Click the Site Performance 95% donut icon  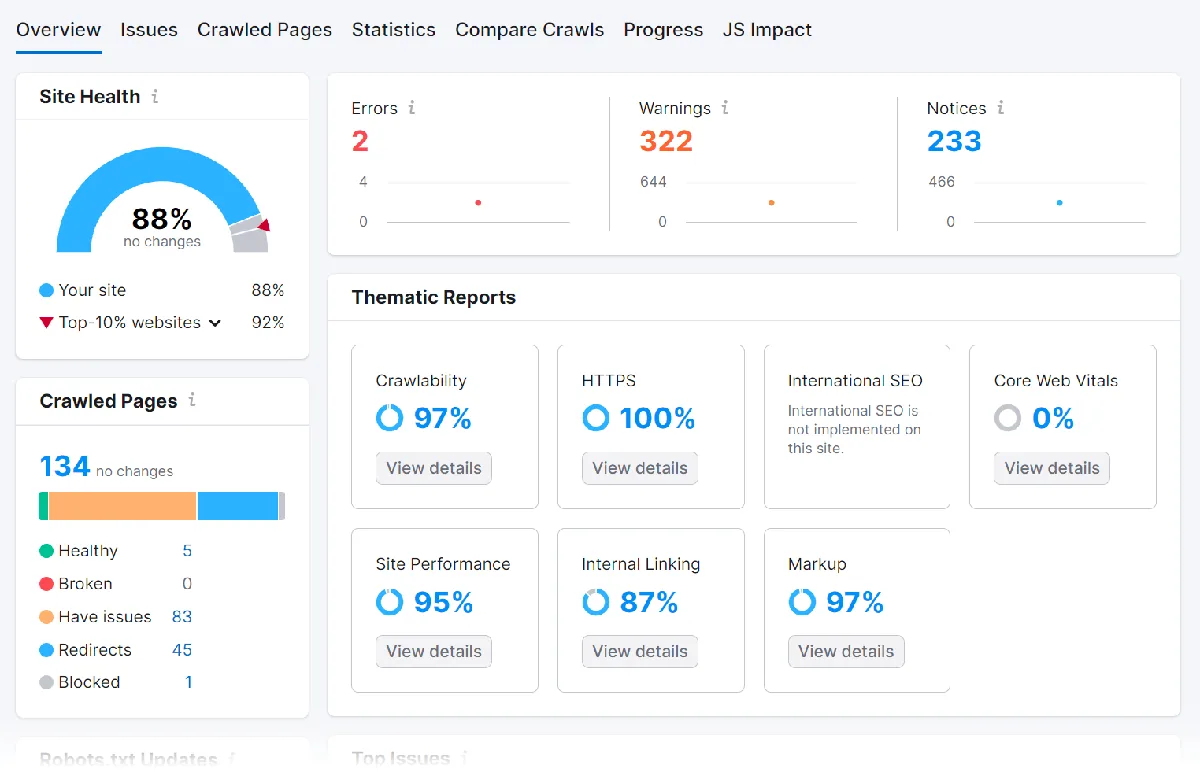(x=390, y=602)
